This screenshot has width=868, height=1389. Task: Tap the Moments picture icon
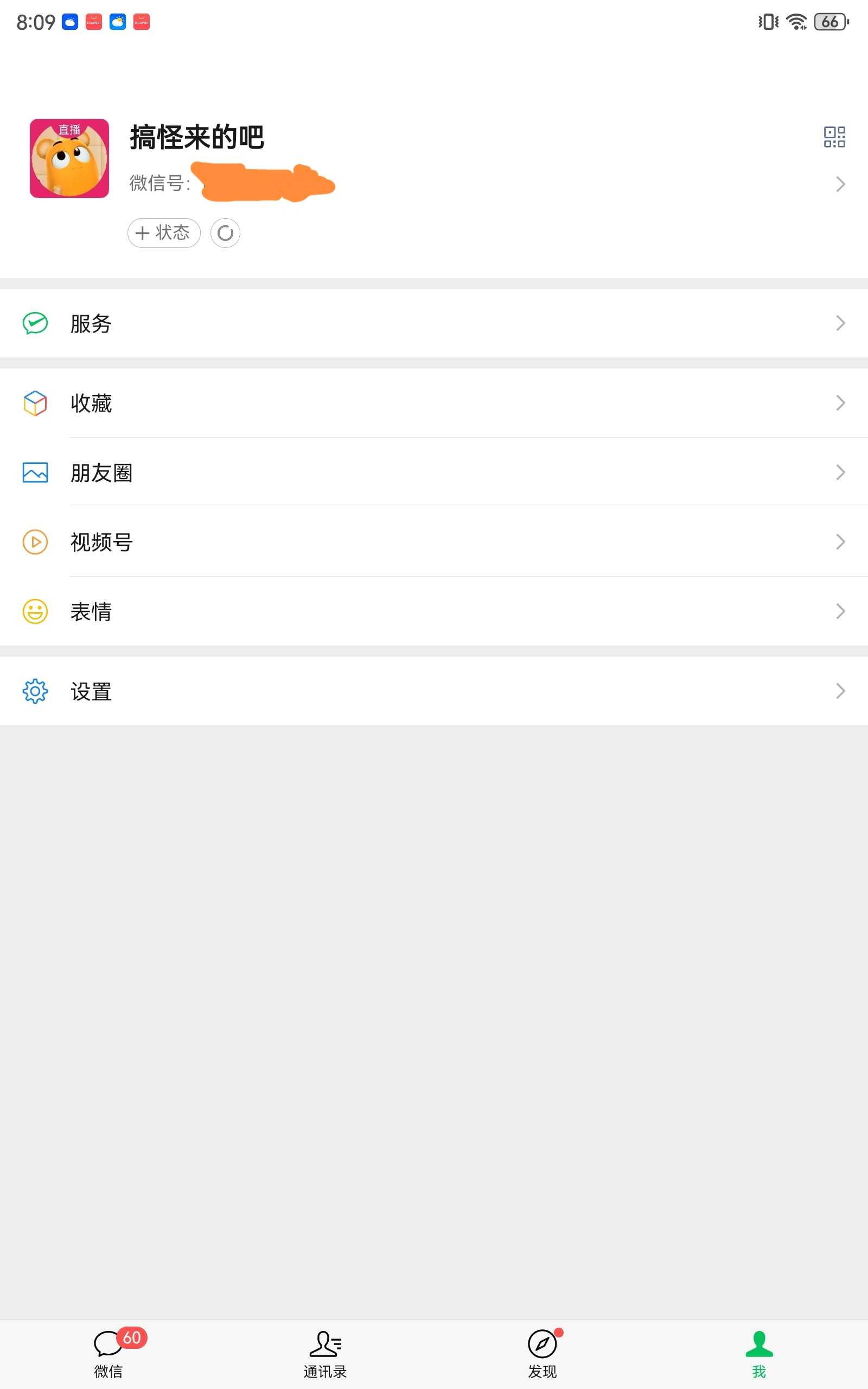tap(35, 473)
